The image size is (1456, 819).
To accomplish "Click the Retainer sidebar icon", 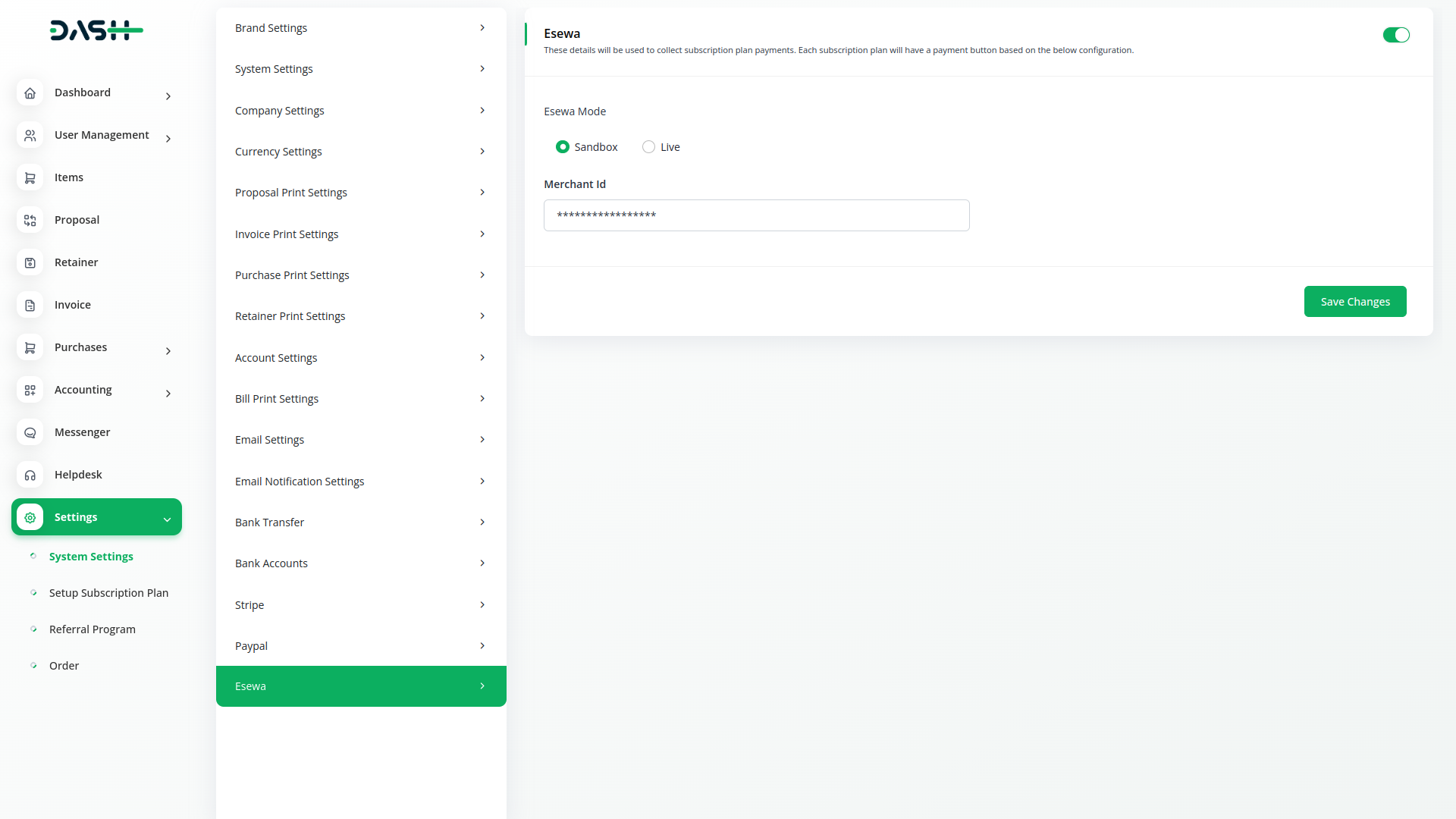I will [x=30, y=262].
